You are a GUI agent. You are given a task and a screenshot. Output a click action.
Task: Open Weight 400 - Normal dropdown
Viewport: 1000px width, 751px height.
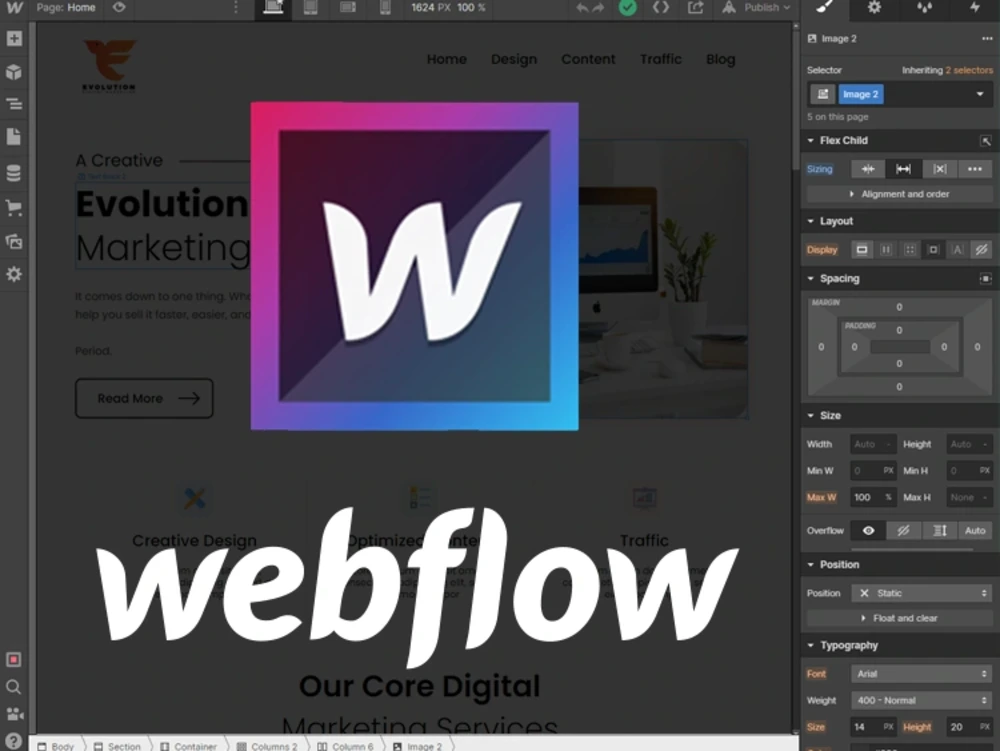point(922,701)
